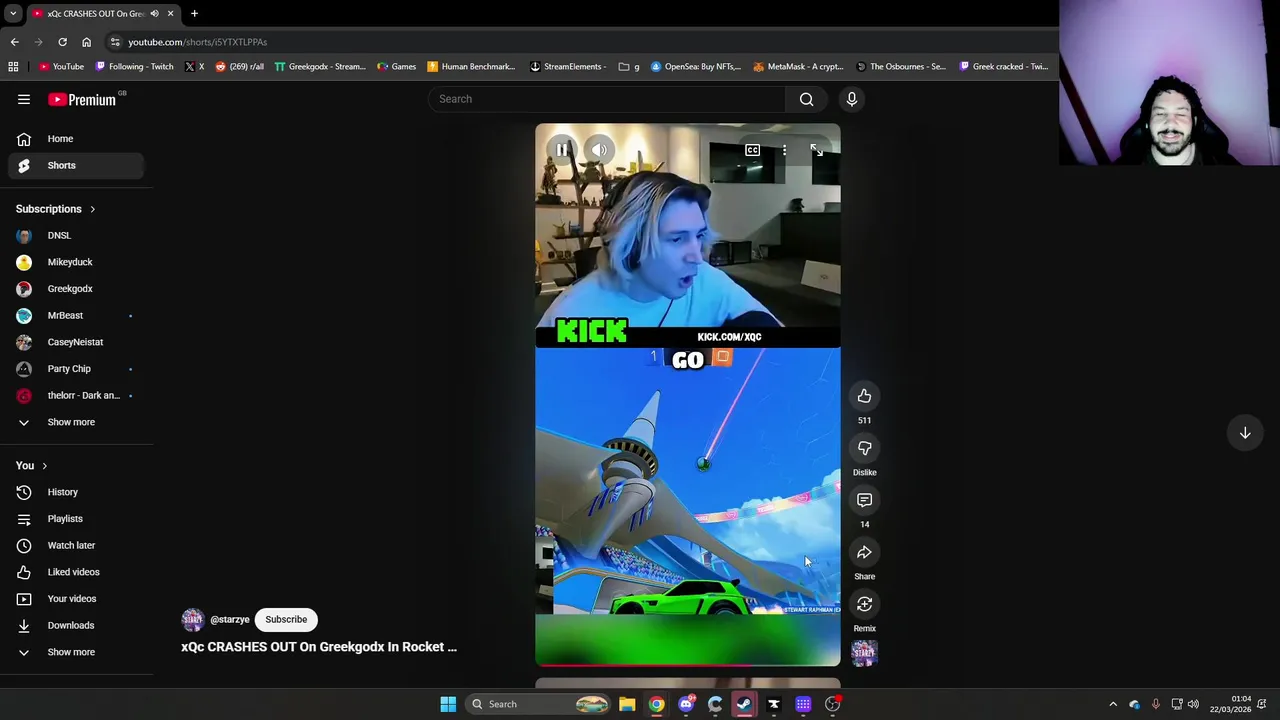Remix this Short
Screen dimensions: 1280x720
864,604
